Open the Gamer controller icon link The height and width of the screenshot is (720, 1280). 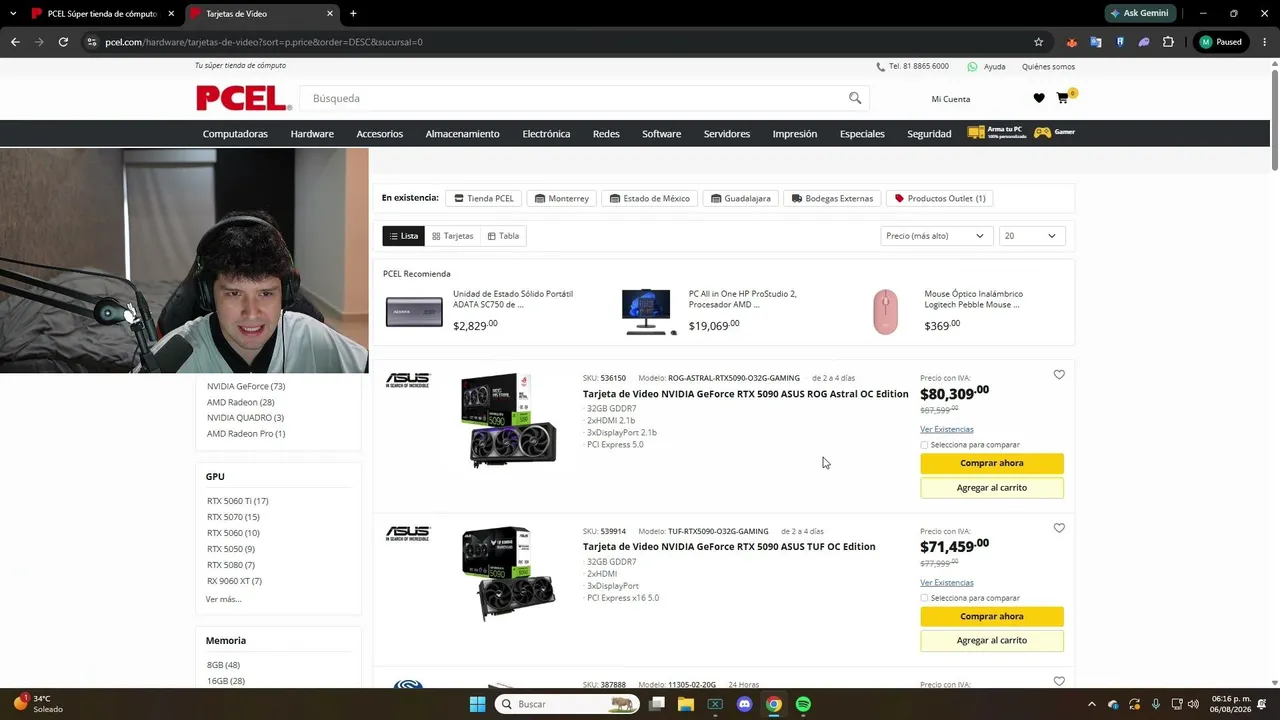pos(1054,132)
